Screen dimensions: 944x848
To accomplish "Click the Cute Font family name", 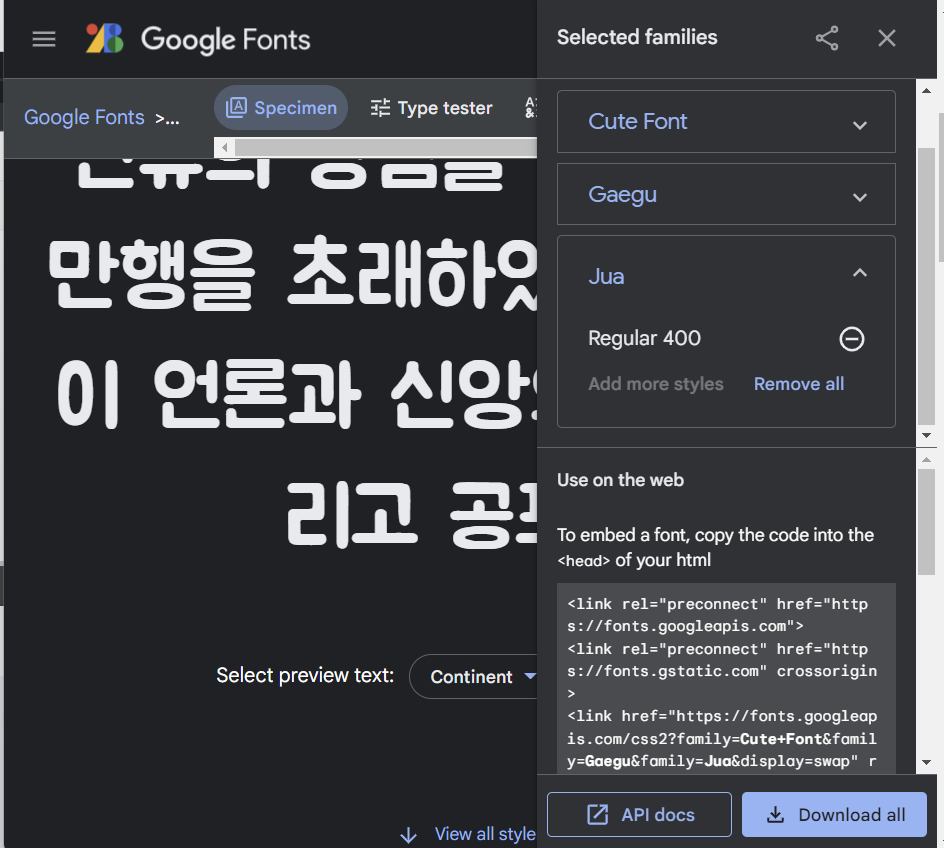I will pos(638,122).
